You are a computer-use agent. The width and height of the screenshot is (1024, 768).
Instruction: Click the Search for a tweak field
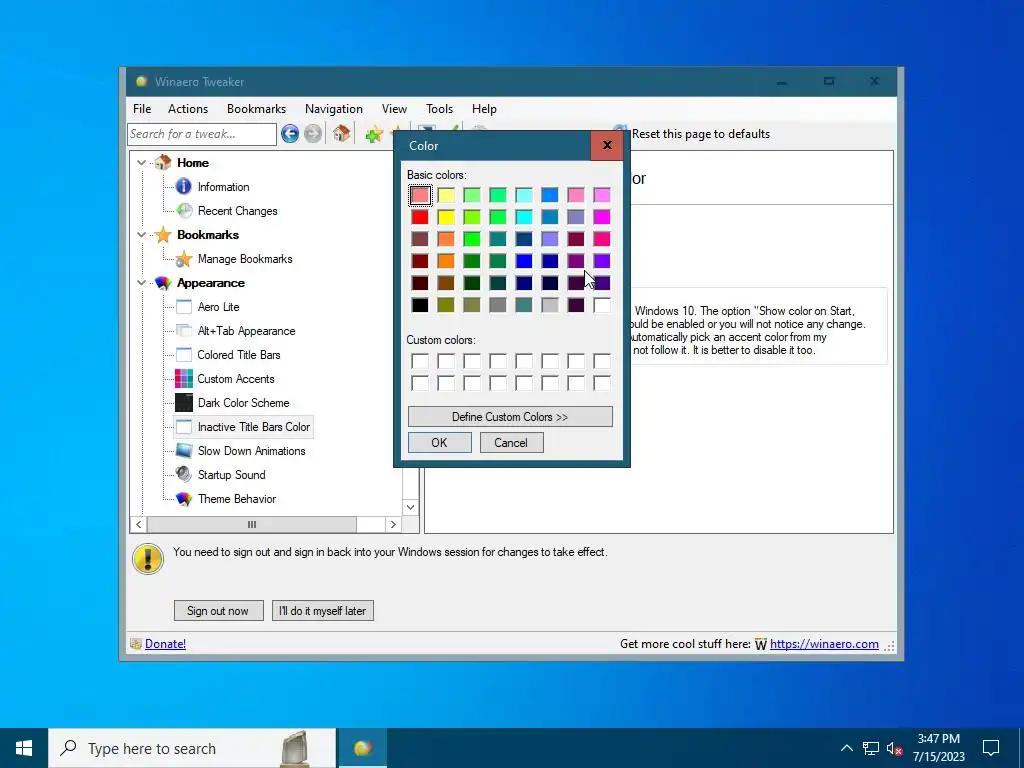coord(202,134)
